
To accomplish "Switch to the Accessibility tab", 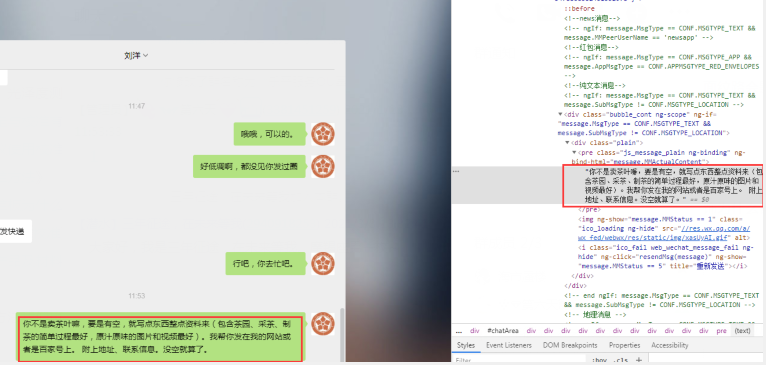I will [x=669, y=345].
